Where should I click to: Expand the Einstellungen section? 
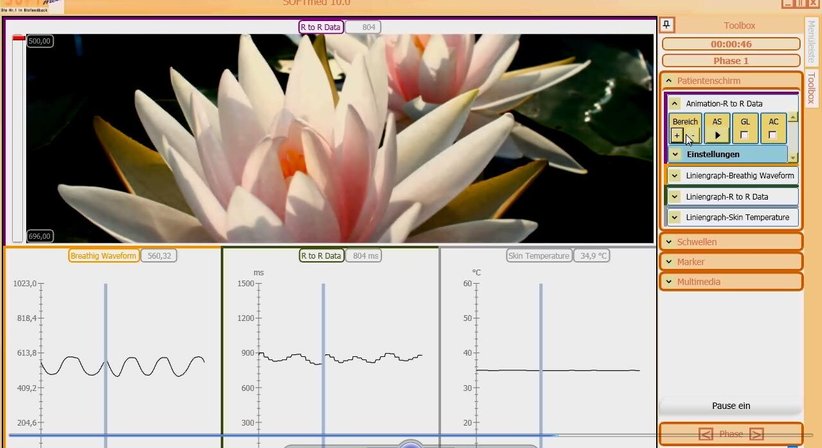tap(675, 154)
